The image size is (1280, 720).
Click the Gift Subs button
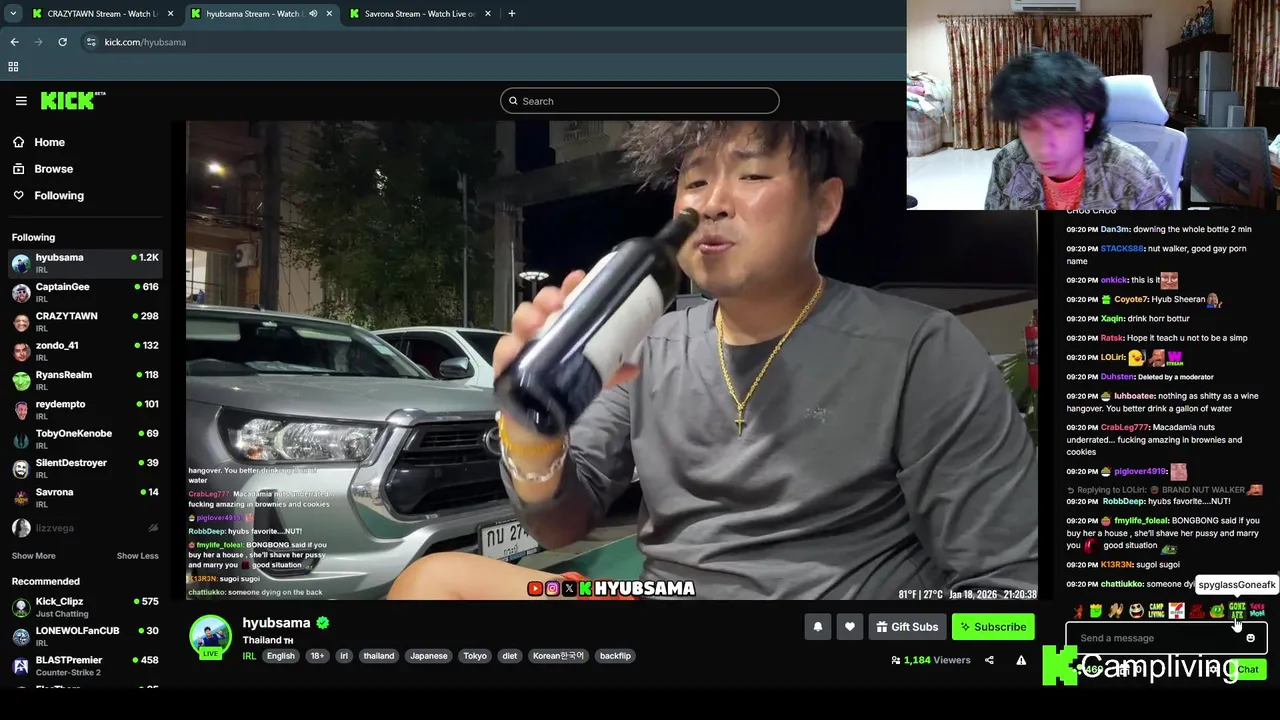(x=907, y=627)
